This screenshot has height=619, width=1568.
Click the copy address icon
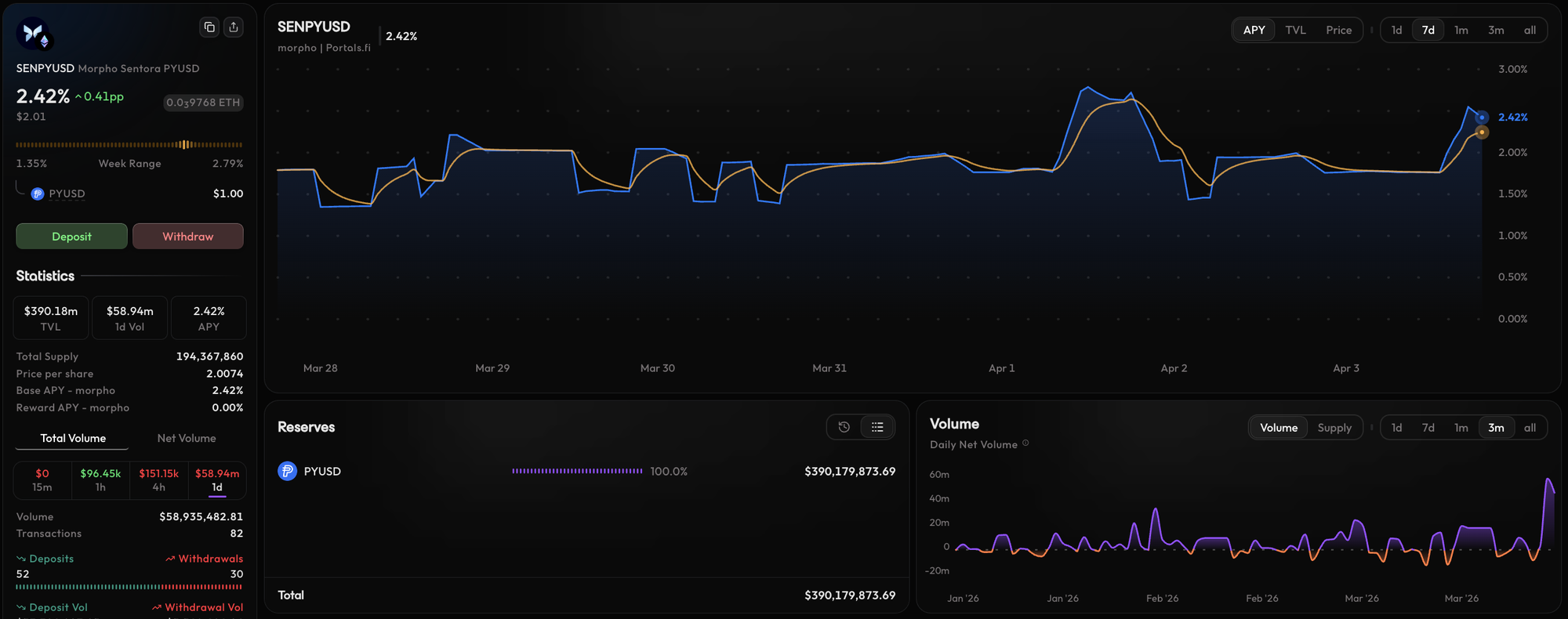(x=209, y=27)
